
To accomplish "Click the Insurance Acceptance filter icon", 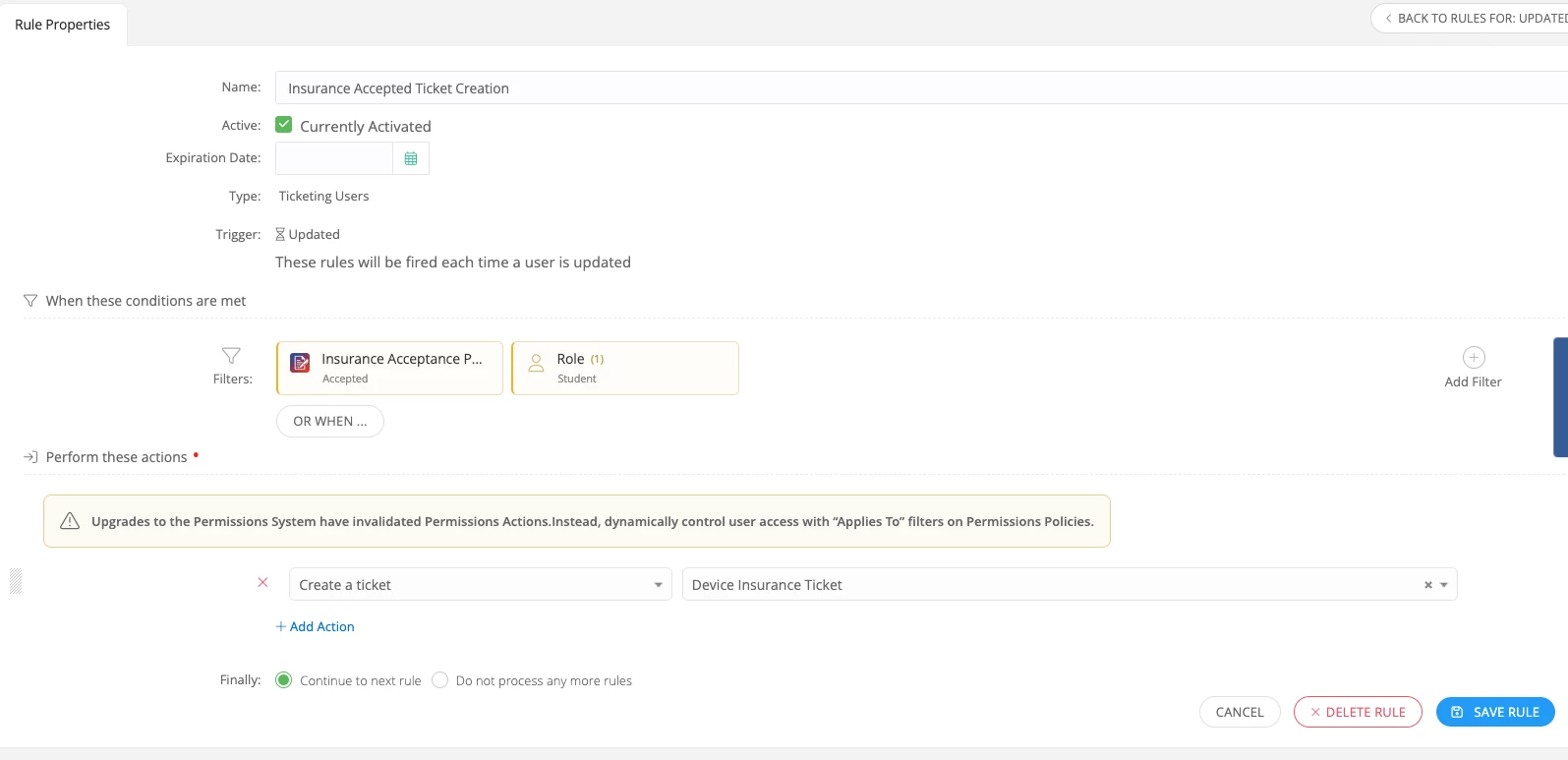I will pos(301,363).
